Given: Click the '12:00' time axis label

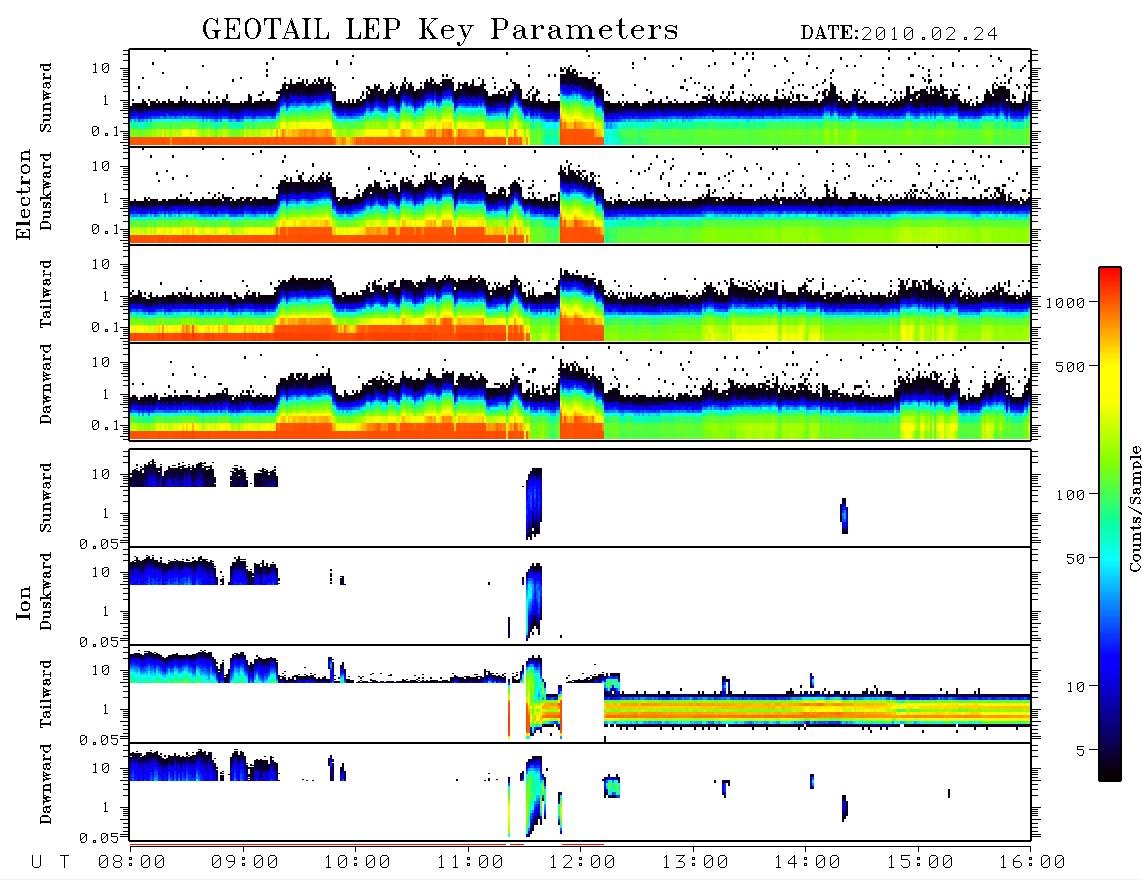Looking at the screenshot, I should [582, 862].
